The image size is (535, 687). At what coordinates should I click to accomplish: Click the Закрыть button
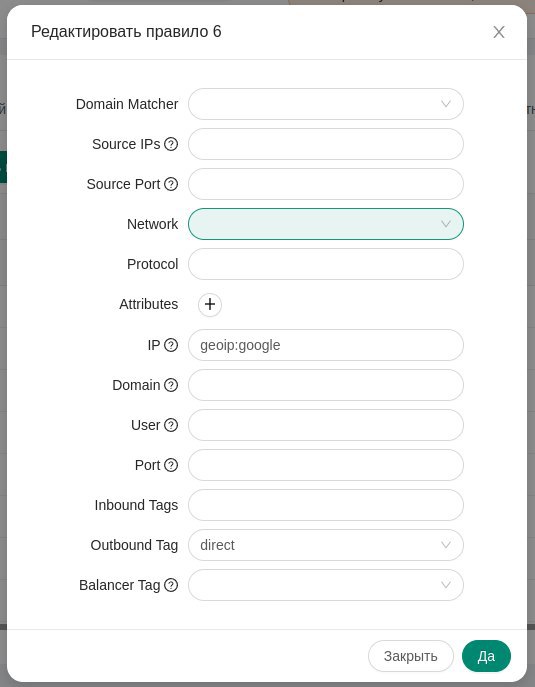pos(411,656)
